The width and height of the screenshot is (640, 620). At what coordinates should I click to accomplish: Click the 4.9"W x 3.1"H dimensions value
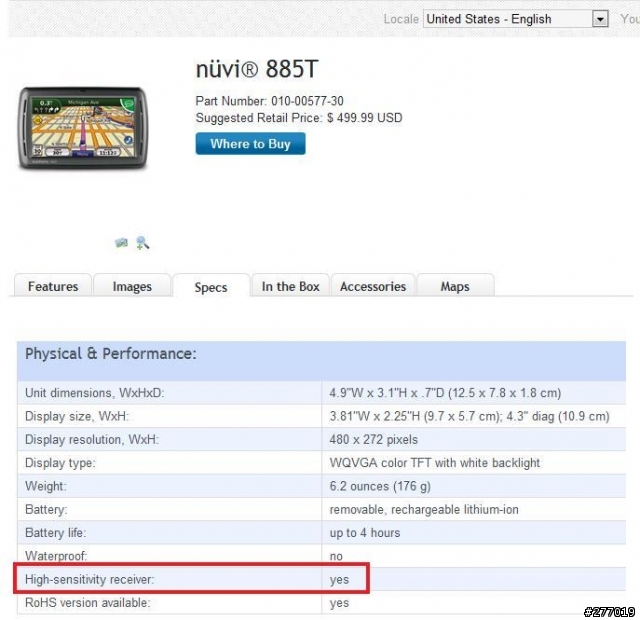pyautogui.click(x=445, y=393)
